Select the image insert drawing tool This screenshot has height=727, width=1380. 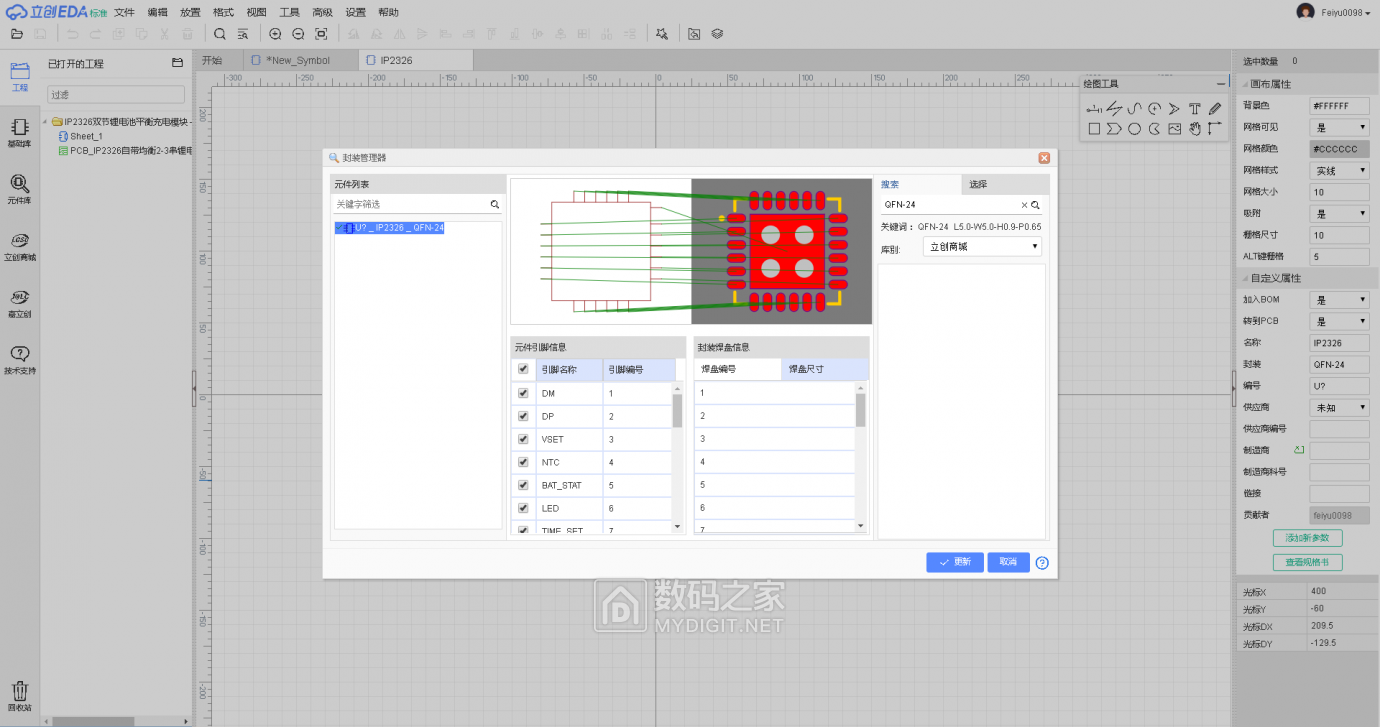pos(1174,128)
